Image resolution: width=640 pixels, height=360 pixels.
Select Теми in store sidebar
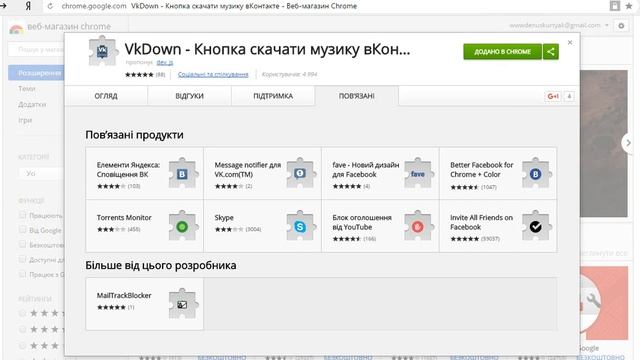(x=27, y=89)
